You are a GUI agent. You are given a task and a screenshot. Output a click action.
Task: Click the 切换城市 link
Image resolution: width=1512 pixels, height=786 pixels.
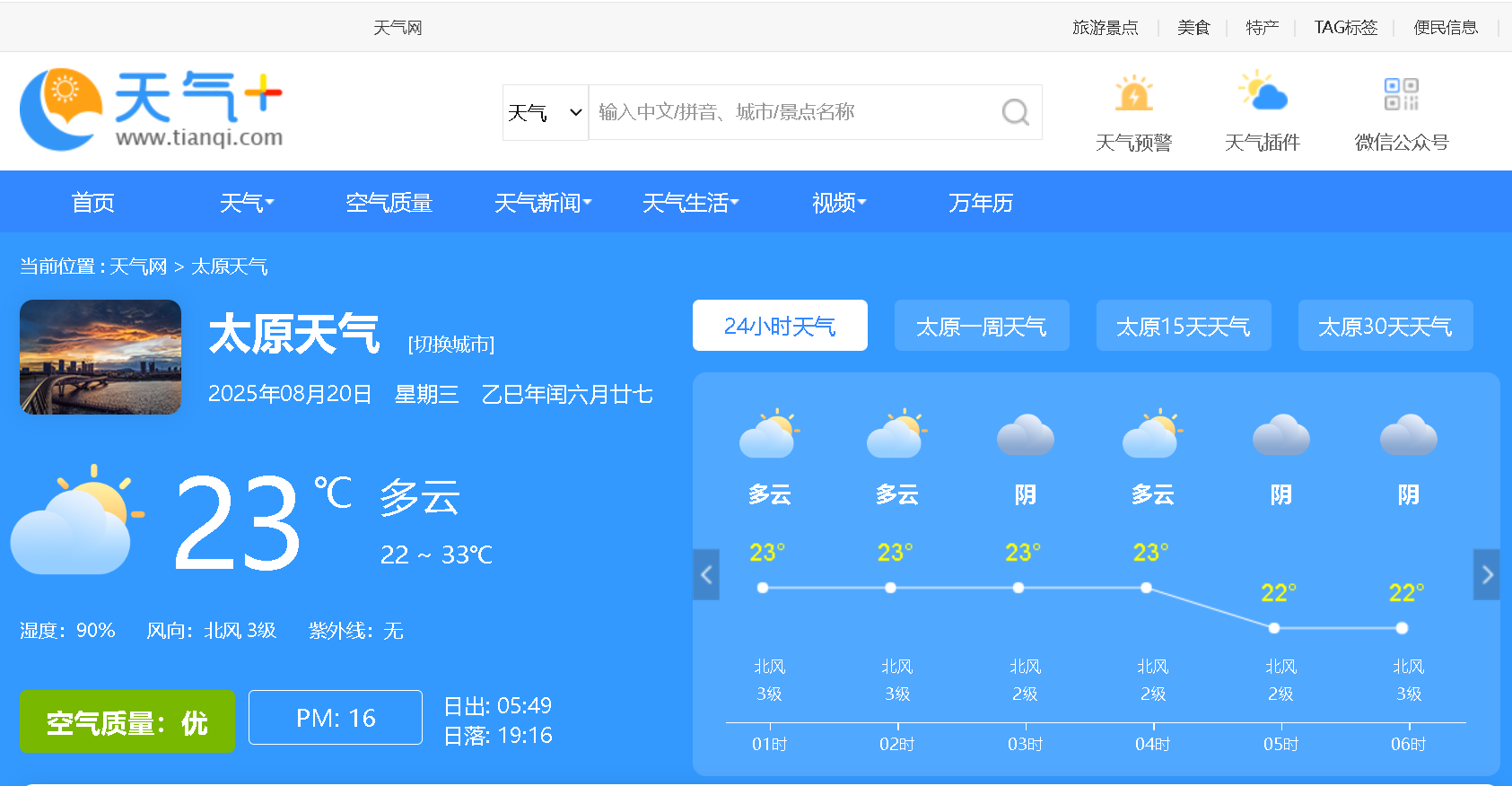[450, 345]
